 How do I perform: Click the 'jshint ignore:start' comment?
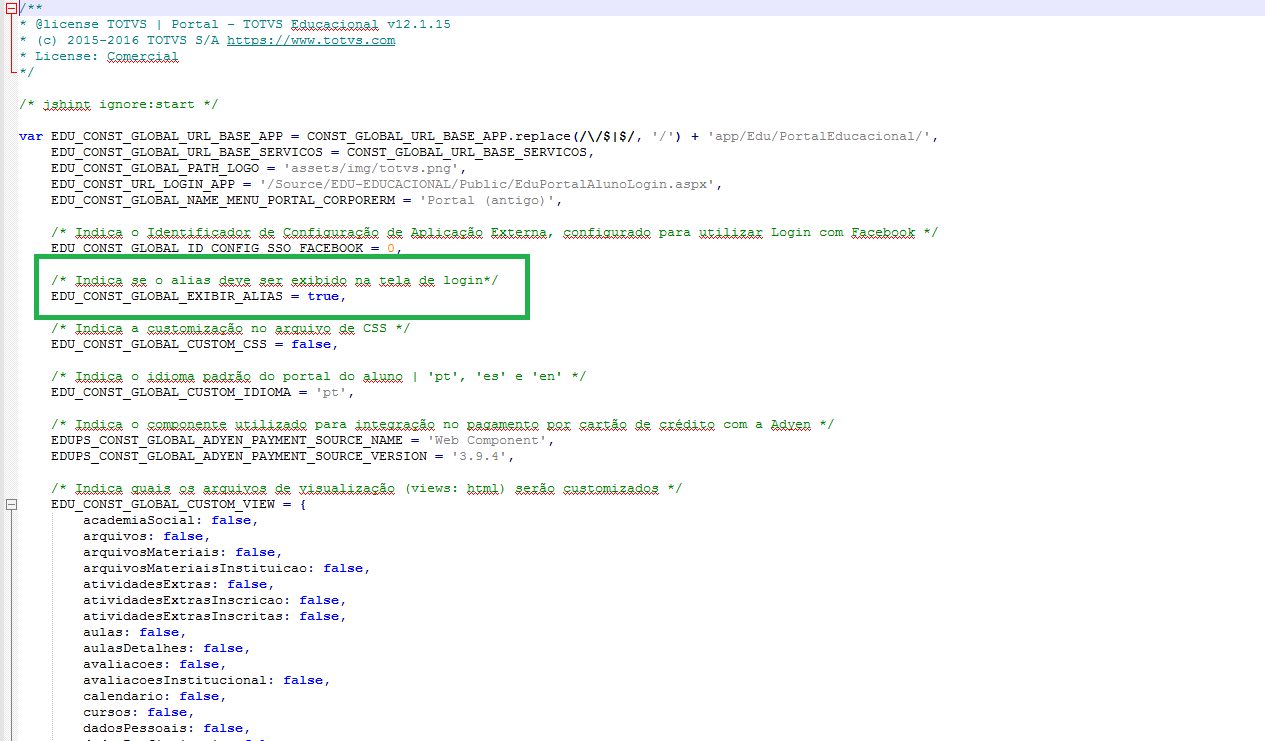(118, 104)
